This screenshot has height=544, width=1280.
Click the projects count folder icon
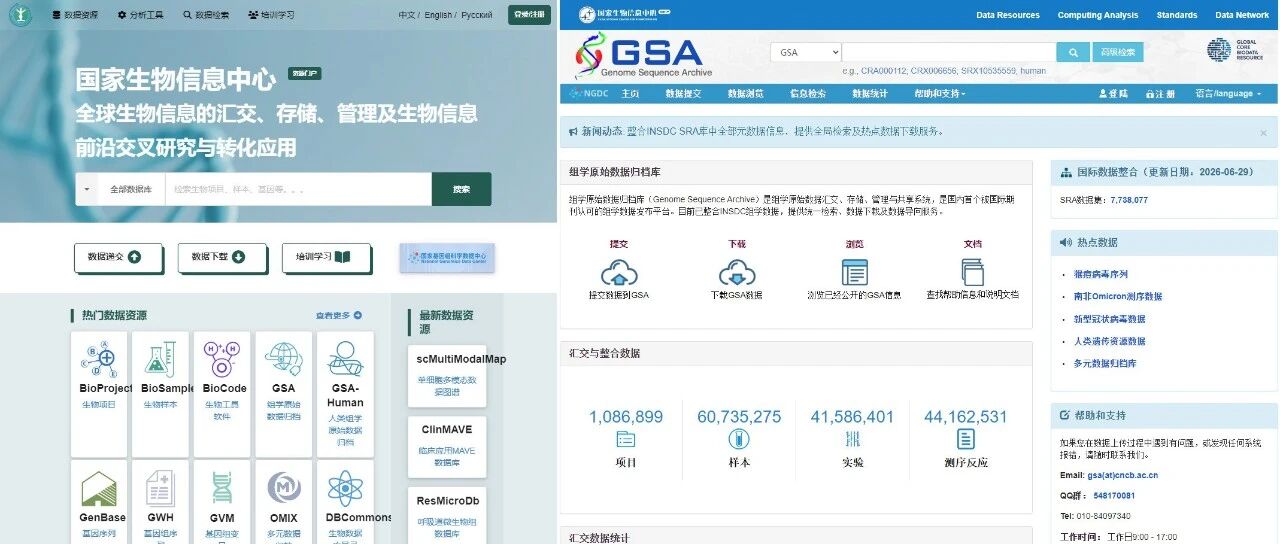(x=626, y=439)
